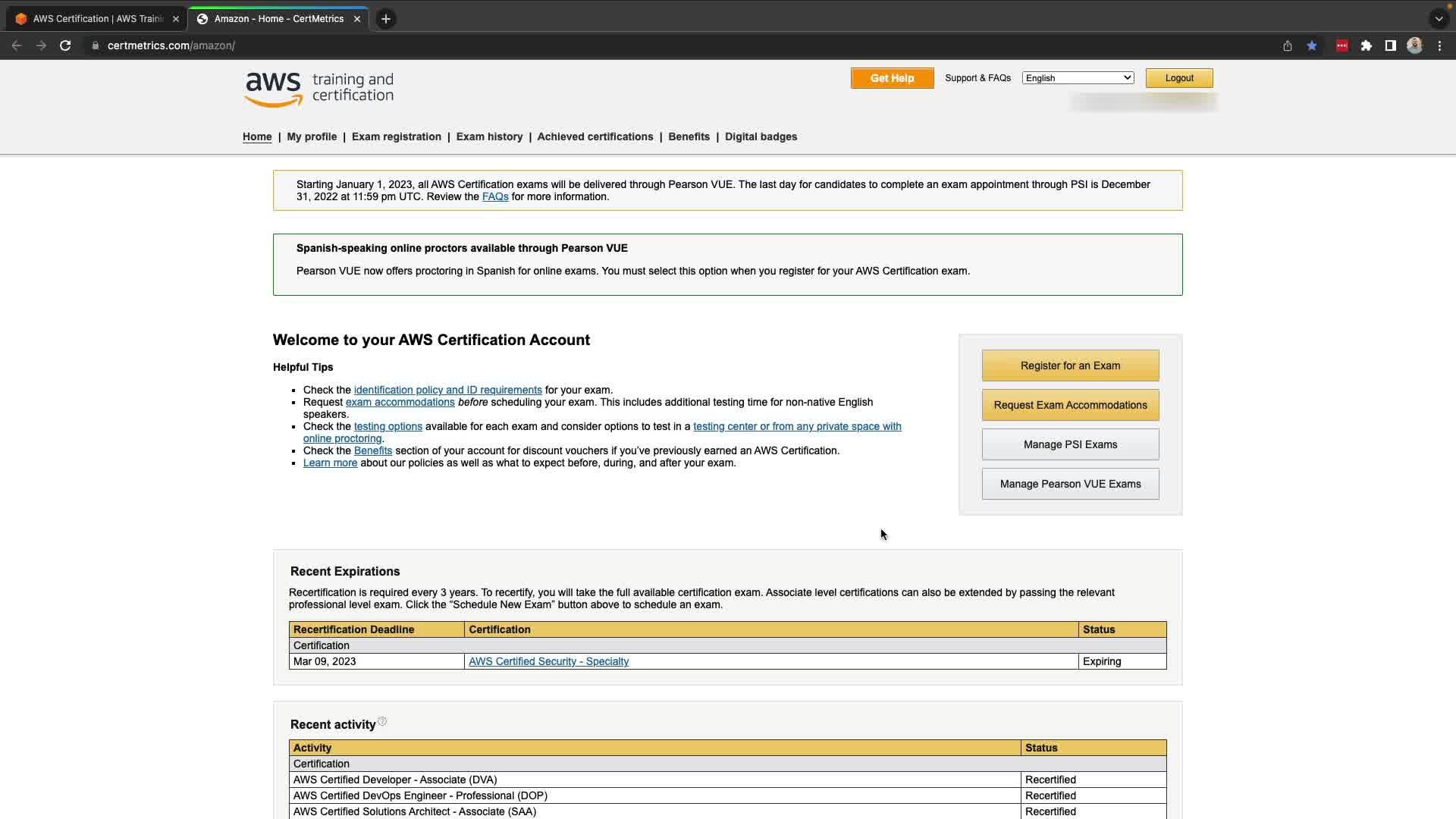This screenshot has width=1456, height=819.
Task: Open new tab with plus icon
Action: click(386, 19)
